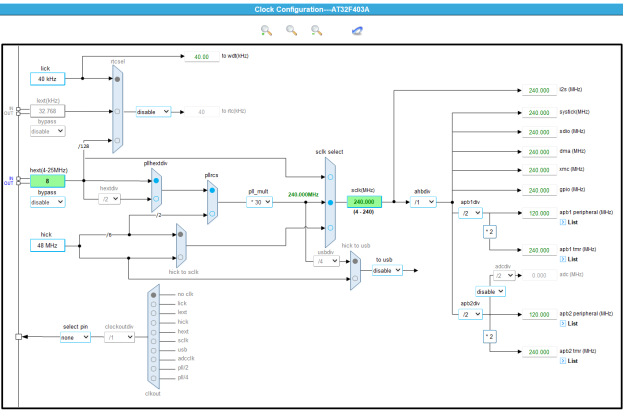623x411 pixels.
Task: Click the apb2 peripheral List link
Action: (x=575, y=323)
